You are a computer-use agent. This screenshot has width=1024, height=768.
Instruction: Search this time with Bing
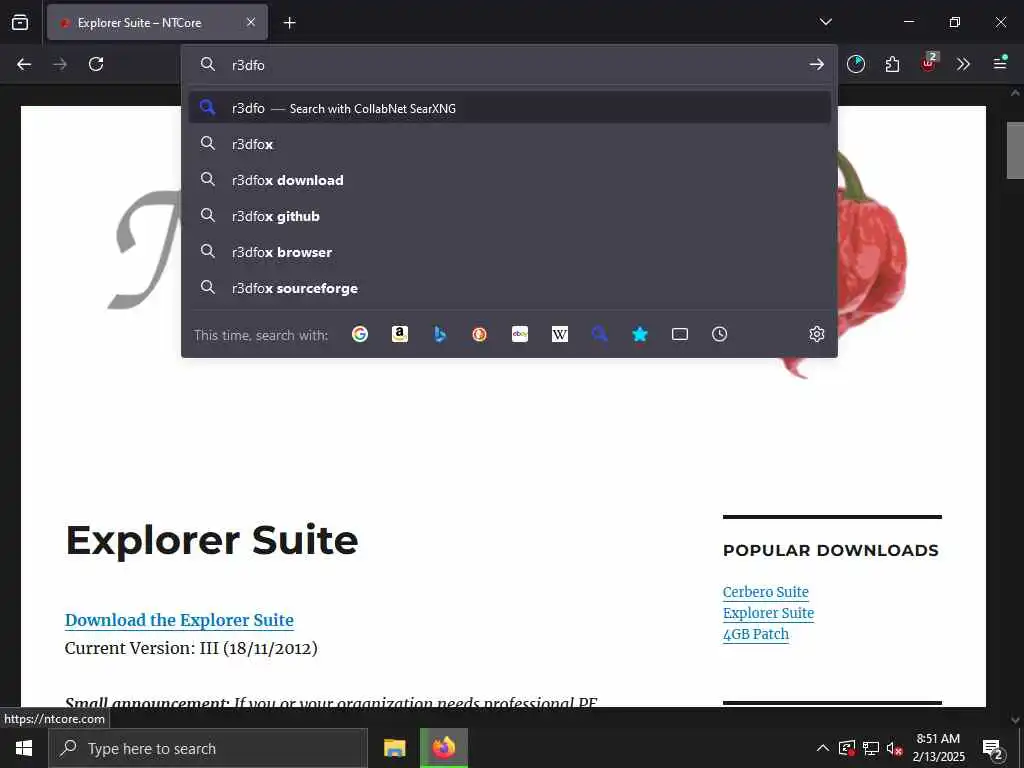click(440, 334)
